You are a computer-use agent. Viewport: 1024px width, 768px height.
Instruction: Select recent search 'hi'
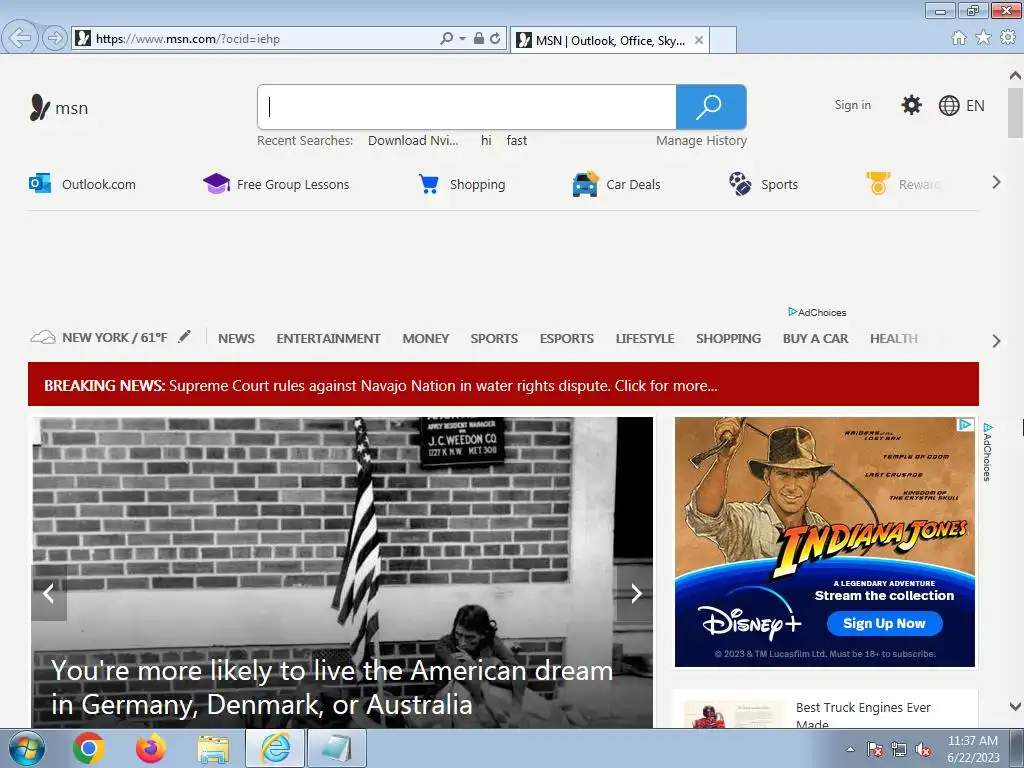[486, 140]
